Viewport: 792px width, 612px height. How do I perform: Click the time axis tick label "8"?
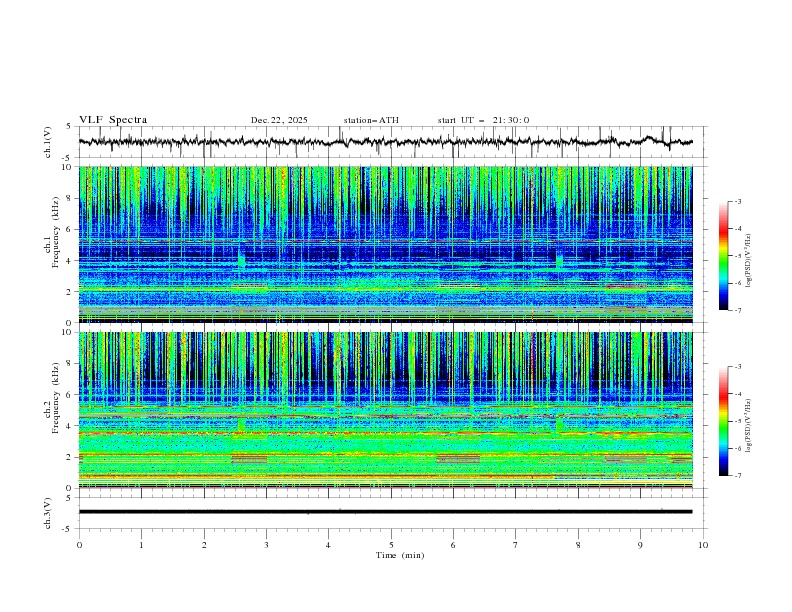(x=578, y=545)
